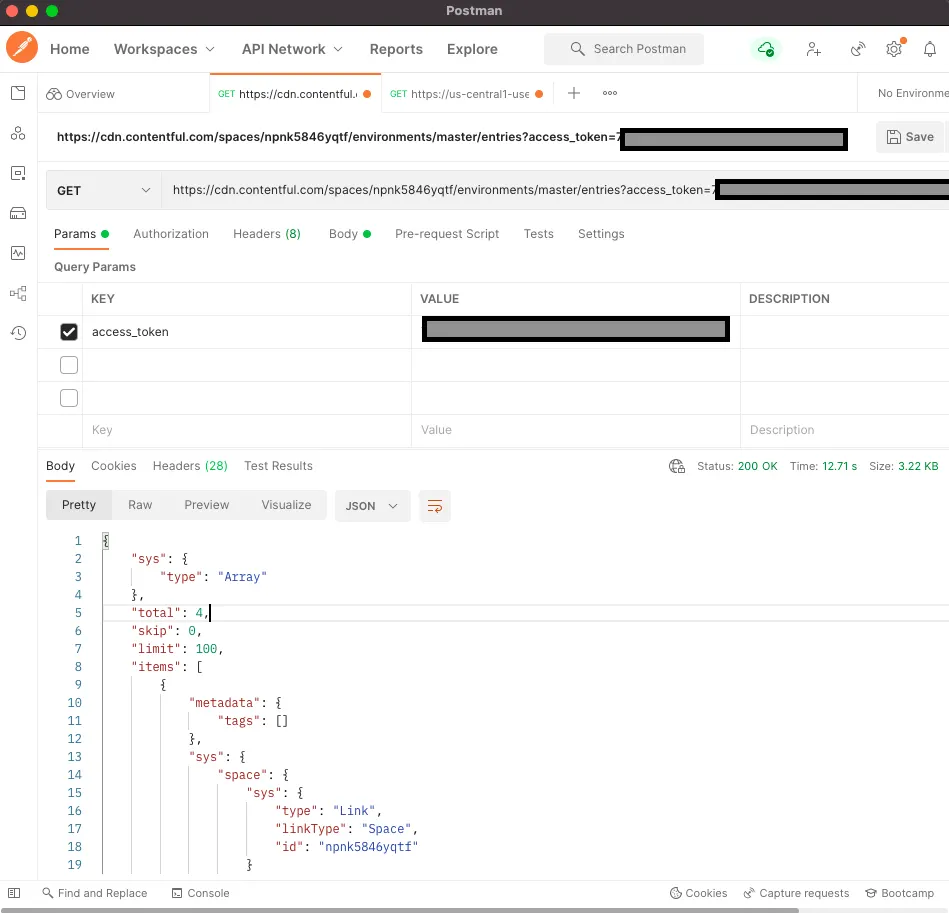Expand the API Network dropdown
The width and height of the screenshot is (949, 913).
coord(292,49)
